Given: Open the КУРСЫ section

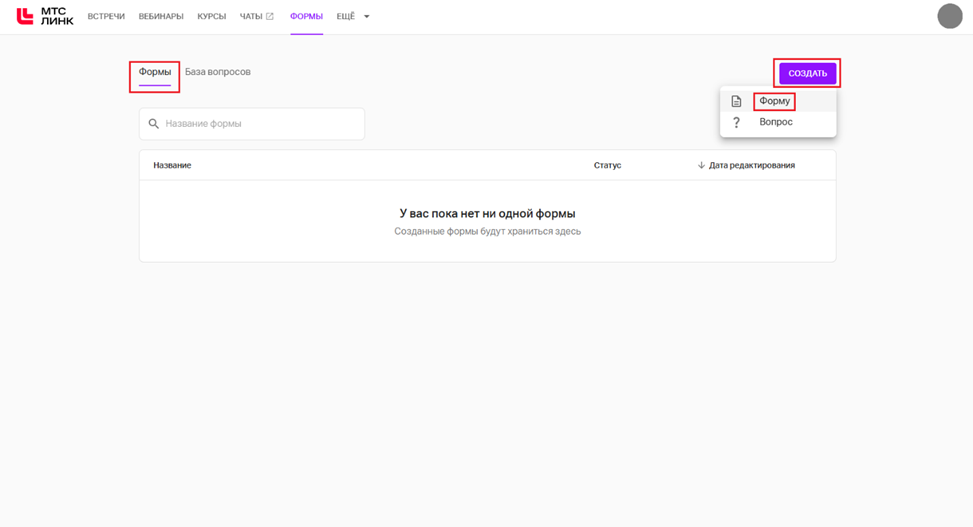Looking at the screenshot, I should [212, 17].
